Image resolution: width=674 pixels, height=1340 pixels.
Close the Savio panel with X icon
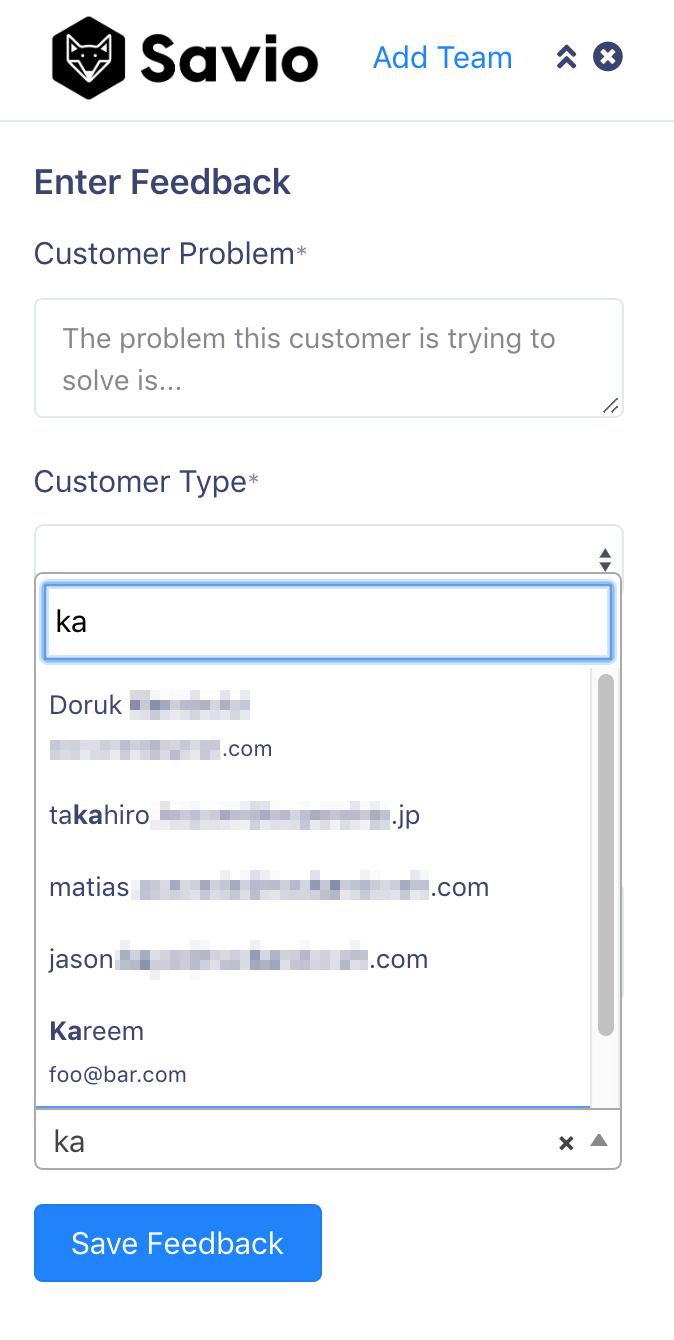608,57
